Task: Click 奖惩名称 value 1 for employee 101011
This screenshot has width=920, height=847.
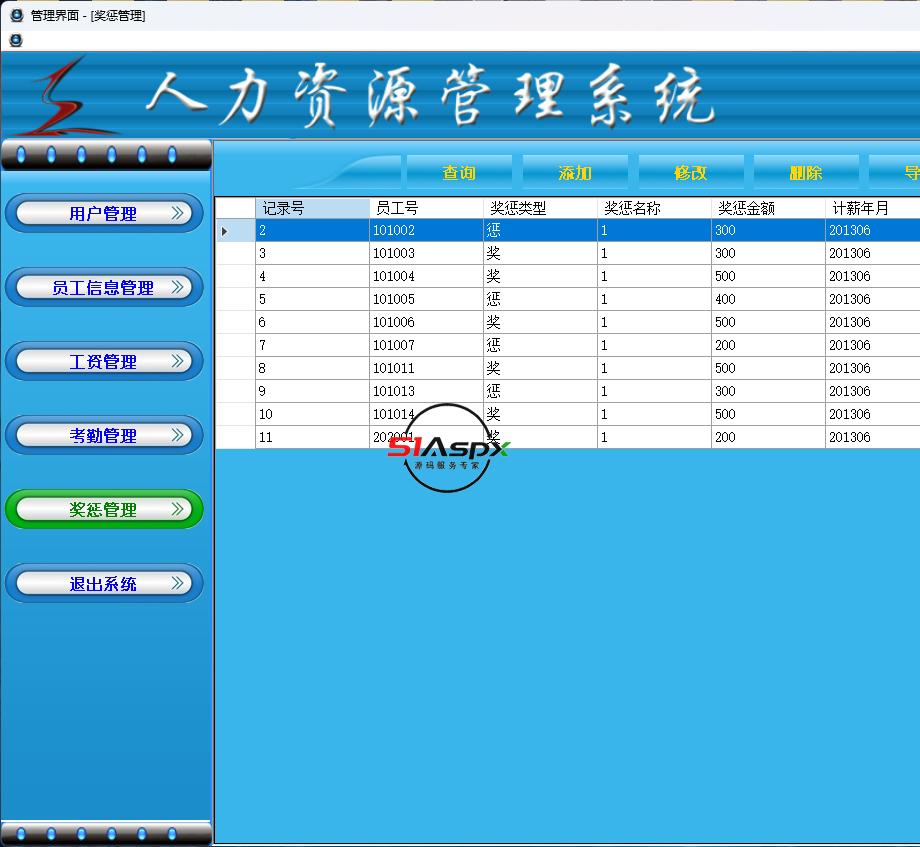Action: 654,368
